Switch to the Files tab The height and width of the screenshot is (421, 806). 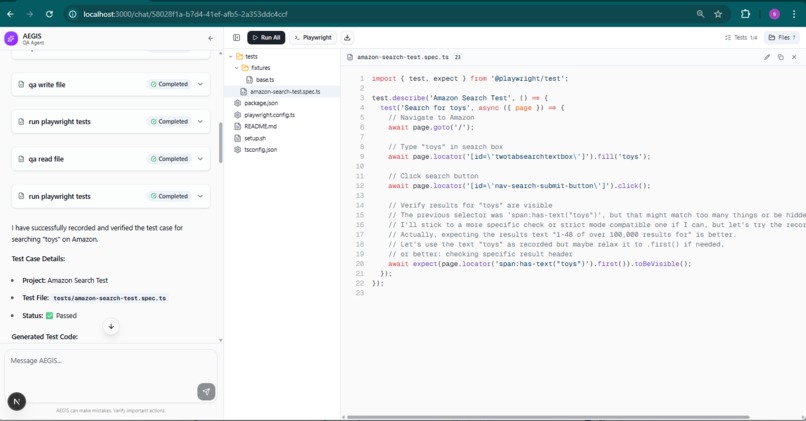pyautogui.click(x=782, y=38)
